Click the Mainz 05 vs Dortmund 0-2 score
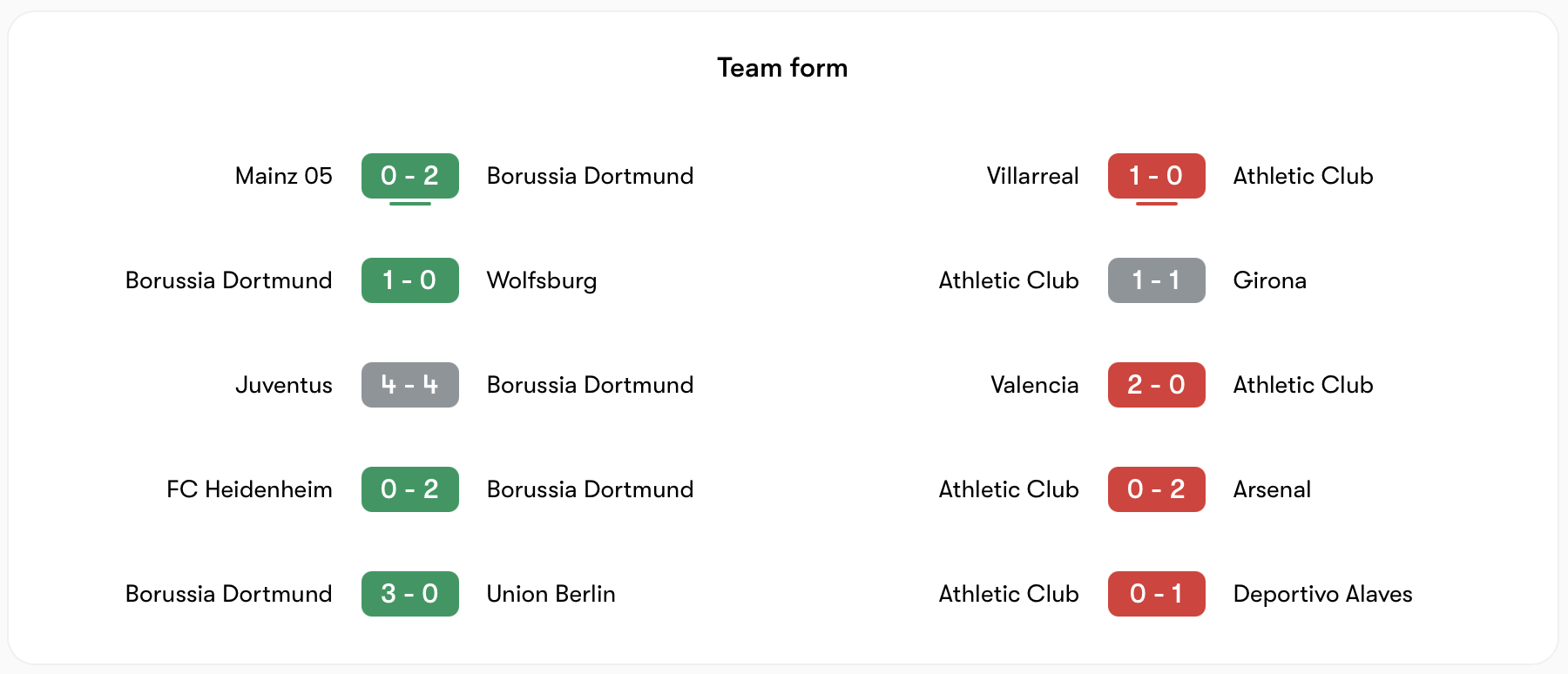This screenshot has height=674, width=1568. tap(409, 176)
